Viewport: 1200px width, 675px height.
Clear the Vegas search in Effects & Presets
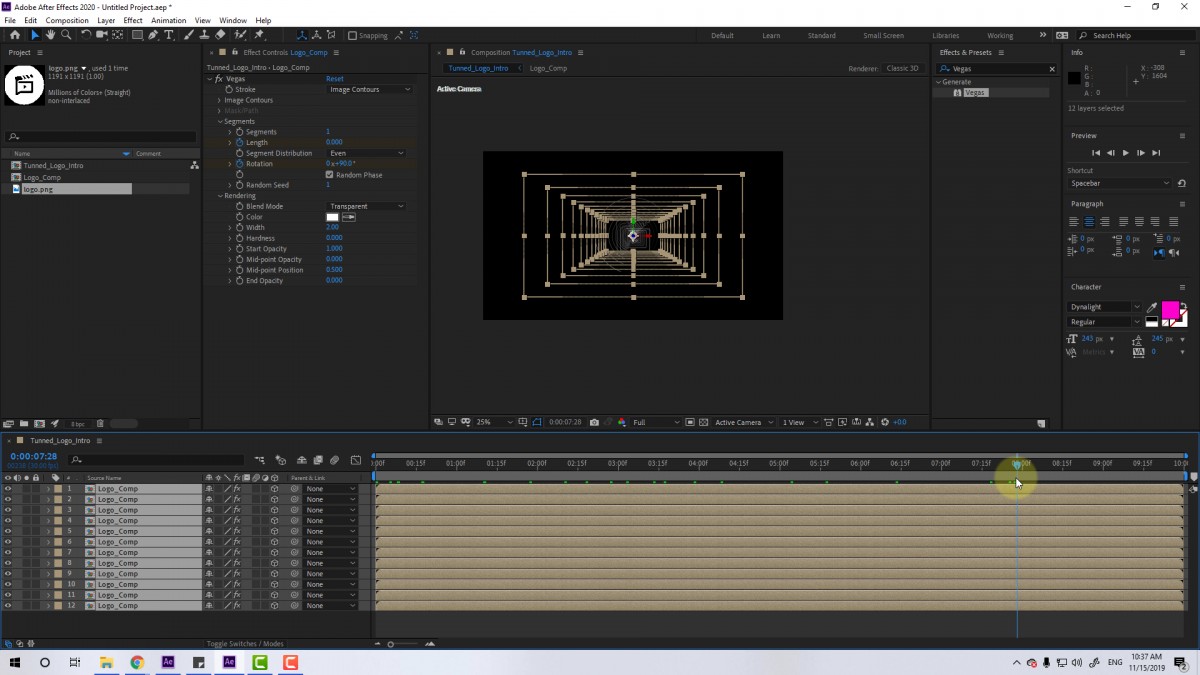[x=1051, y=69]
